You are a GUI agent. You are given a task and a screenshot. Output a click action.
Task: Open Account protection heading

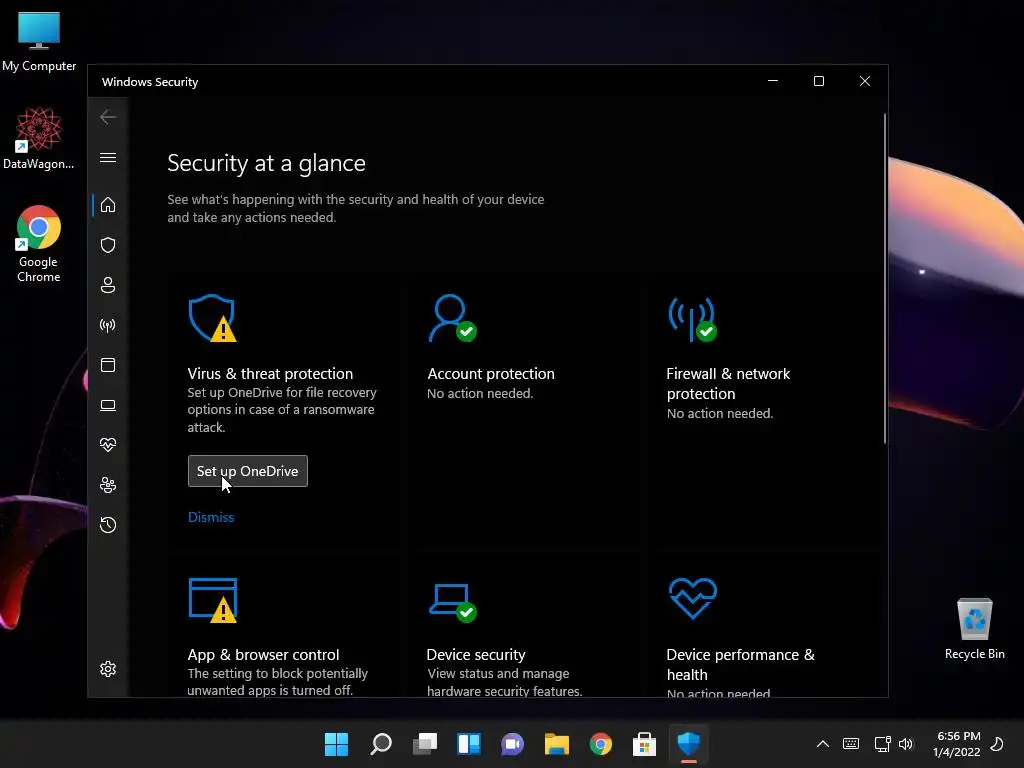(x=490, y=374)
